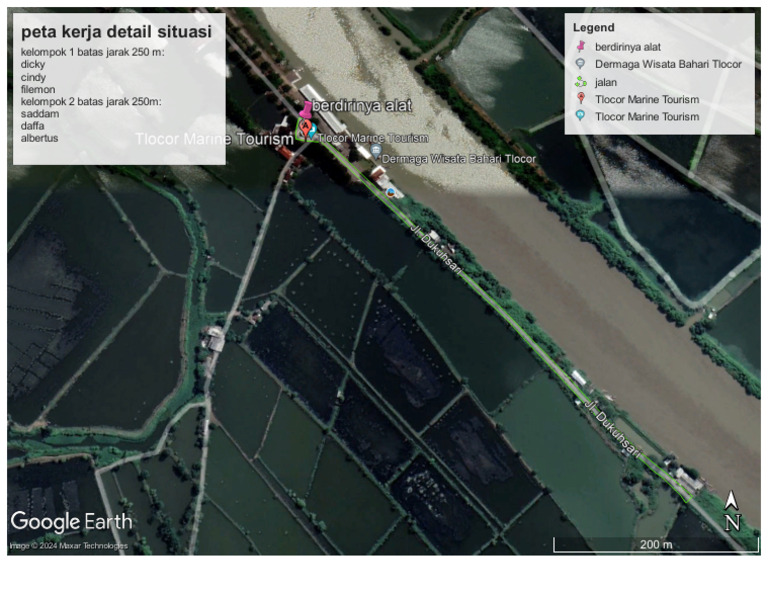The width and height of the screenshot is (768, 594).
Task: Click the 'Image © 2024 Maxar Technologies' attribution
Action: [x=69, y=546]
